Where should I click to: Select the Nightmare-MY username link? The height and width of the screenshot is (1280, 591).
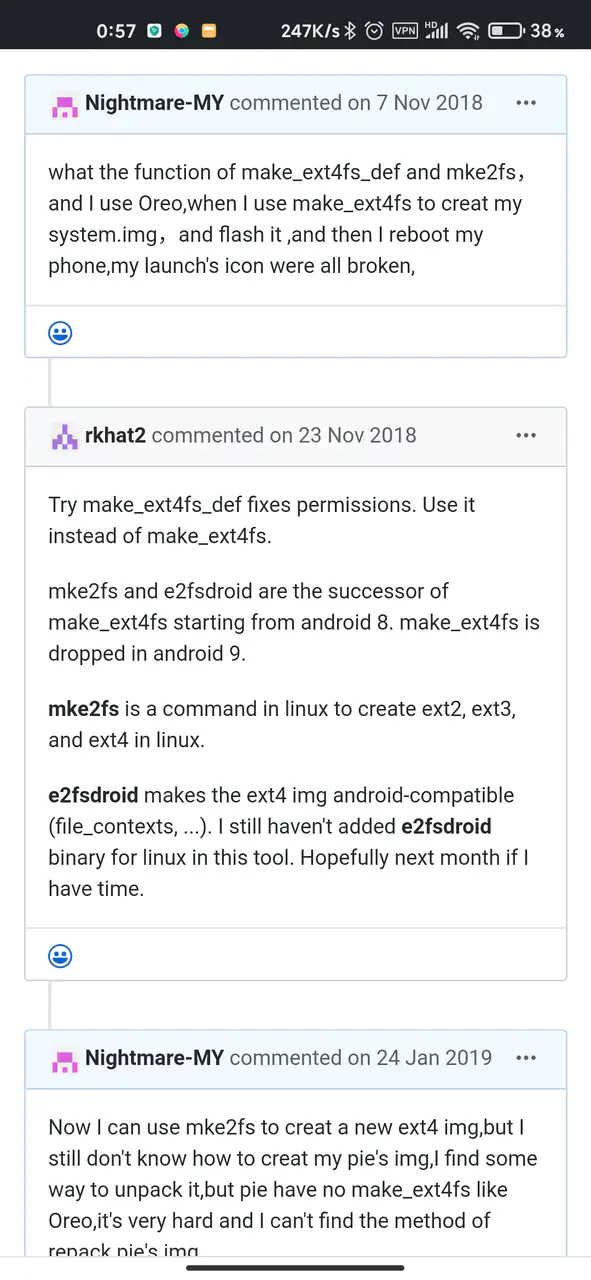click(x=154, y=103)
